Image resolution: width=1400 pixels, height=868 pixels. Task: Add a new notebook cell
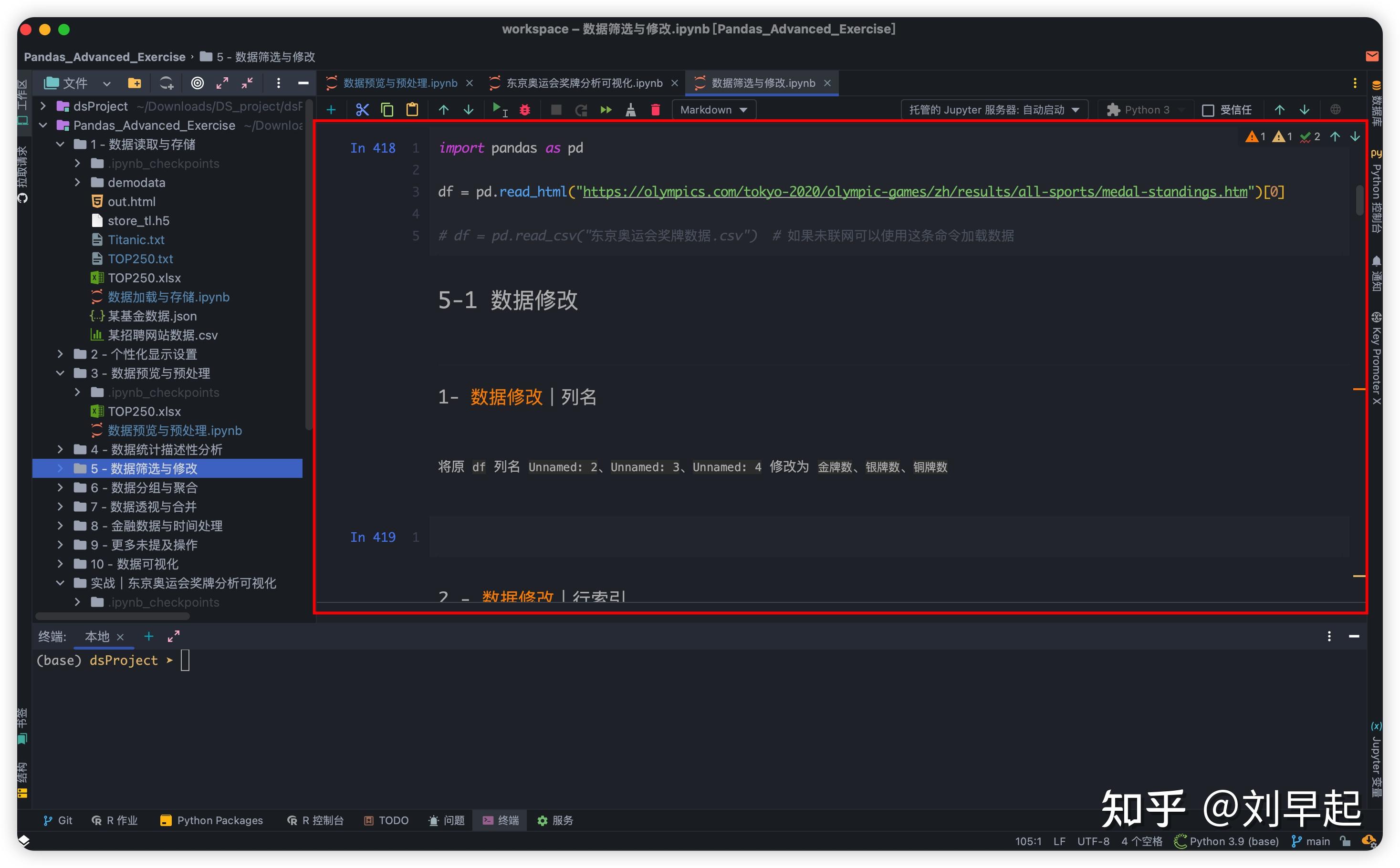(x=331, y=109)
